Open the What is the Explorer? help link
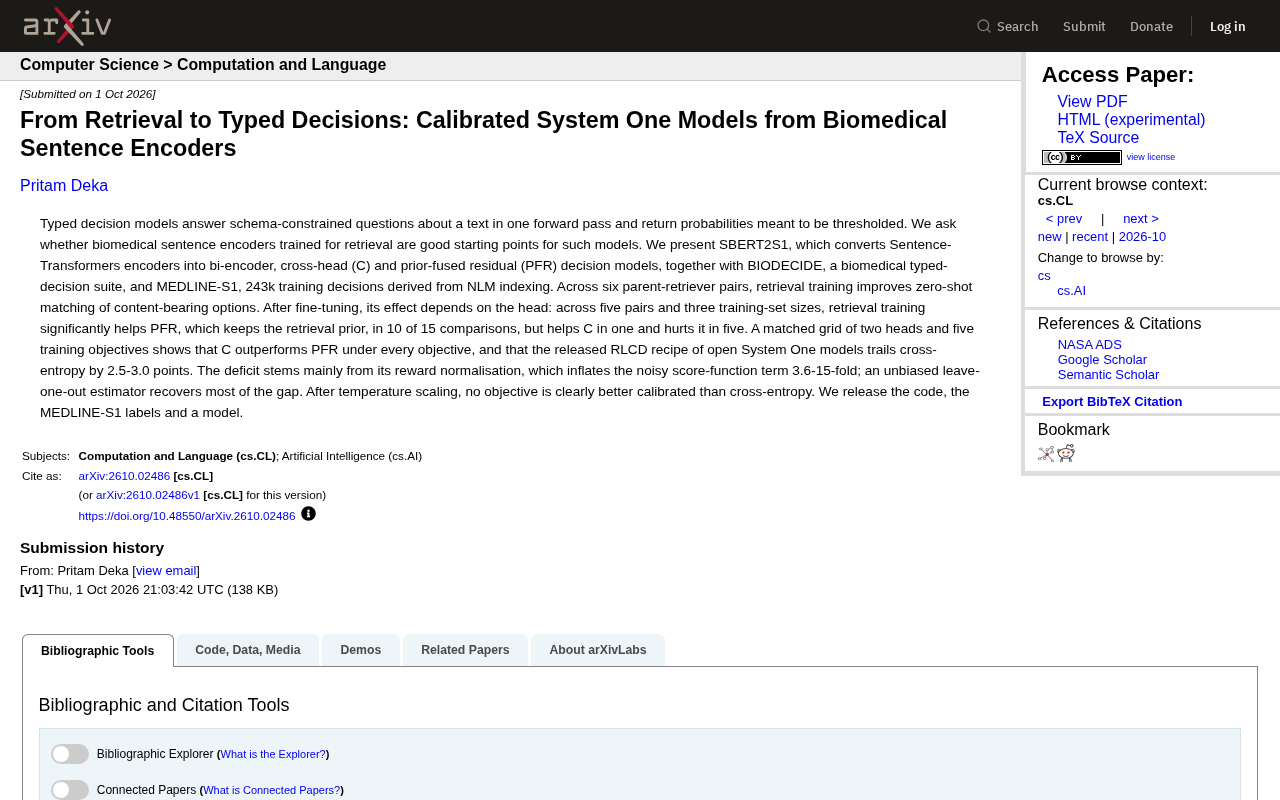This screenshot has width=1280, height=800. tap(273, 754)
